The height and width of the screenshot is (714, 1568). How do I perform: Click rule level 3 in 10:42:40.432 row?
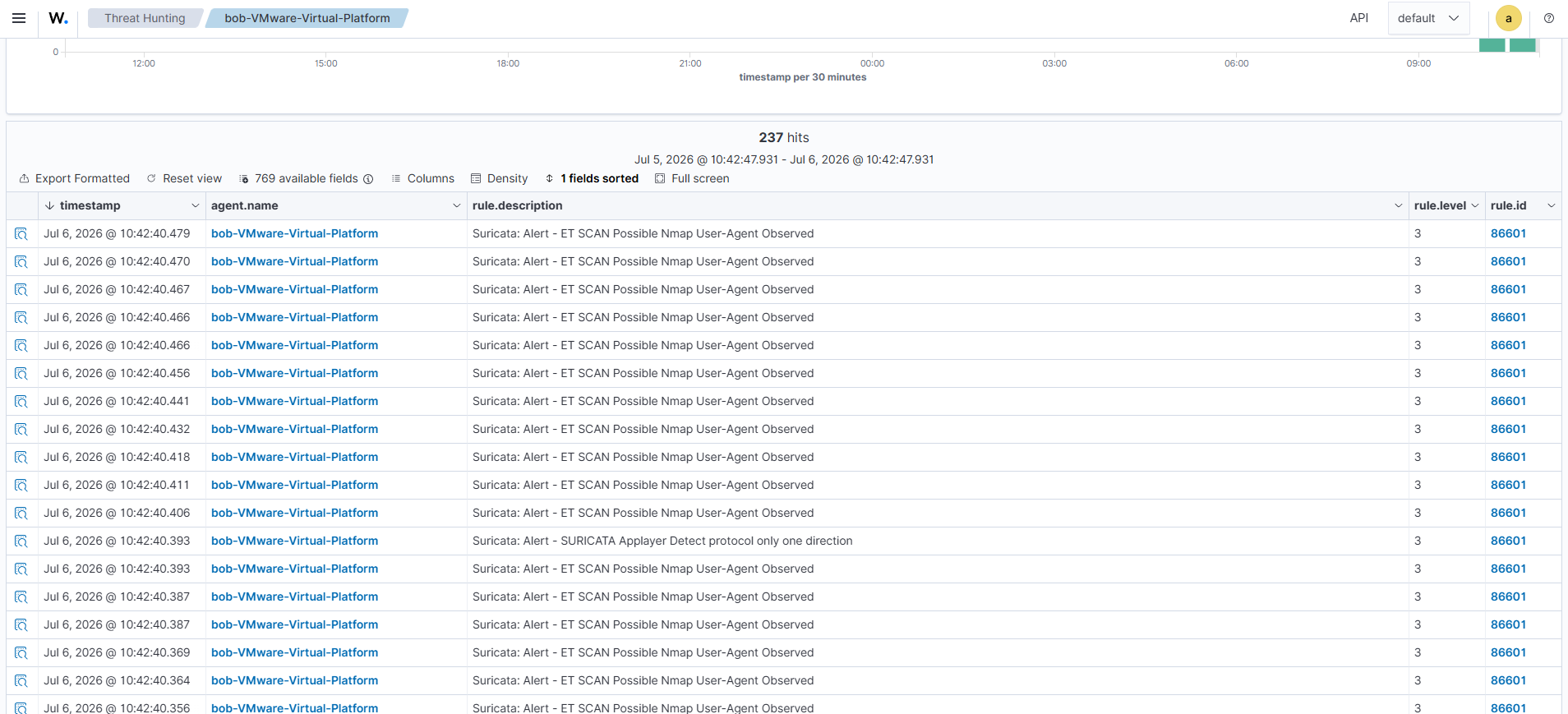(x=1418, y=429)
